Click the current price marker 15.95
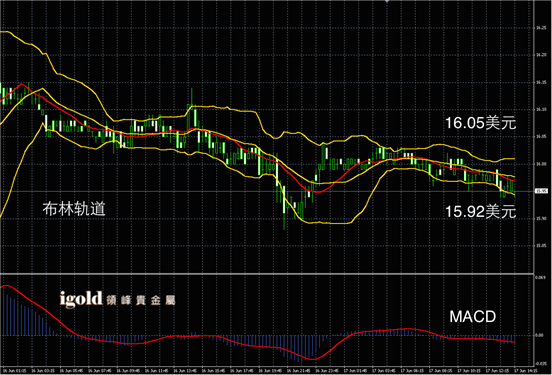This screenshot has height=375, width=552. [x=541, y=191]
